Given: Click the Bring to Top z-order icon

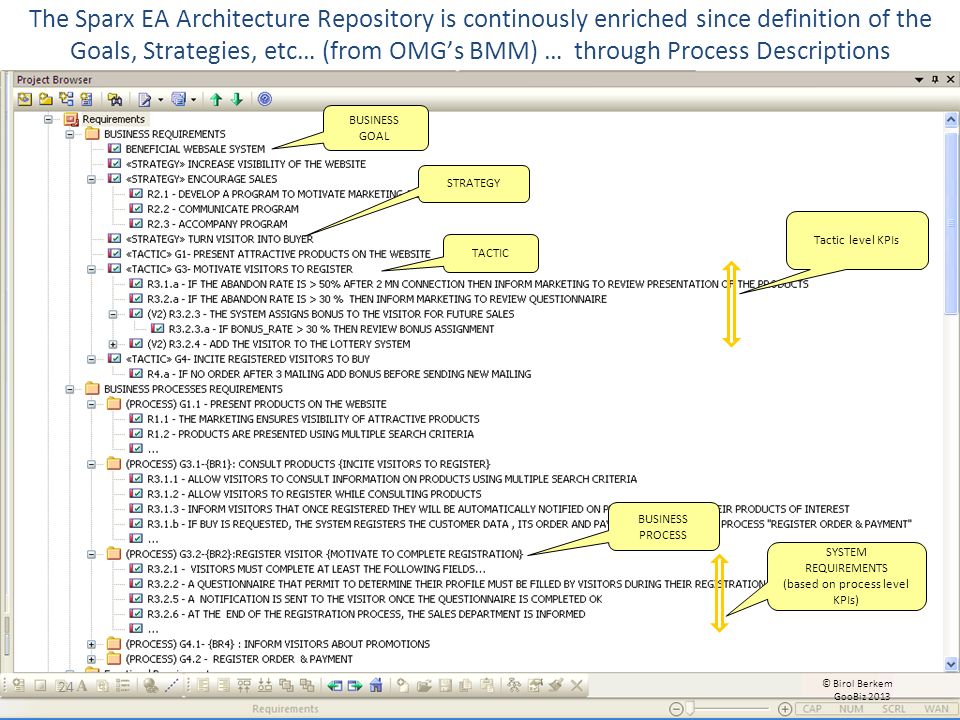Looking at the screenshot, I should pyautogui.click(x=286, y=686).
